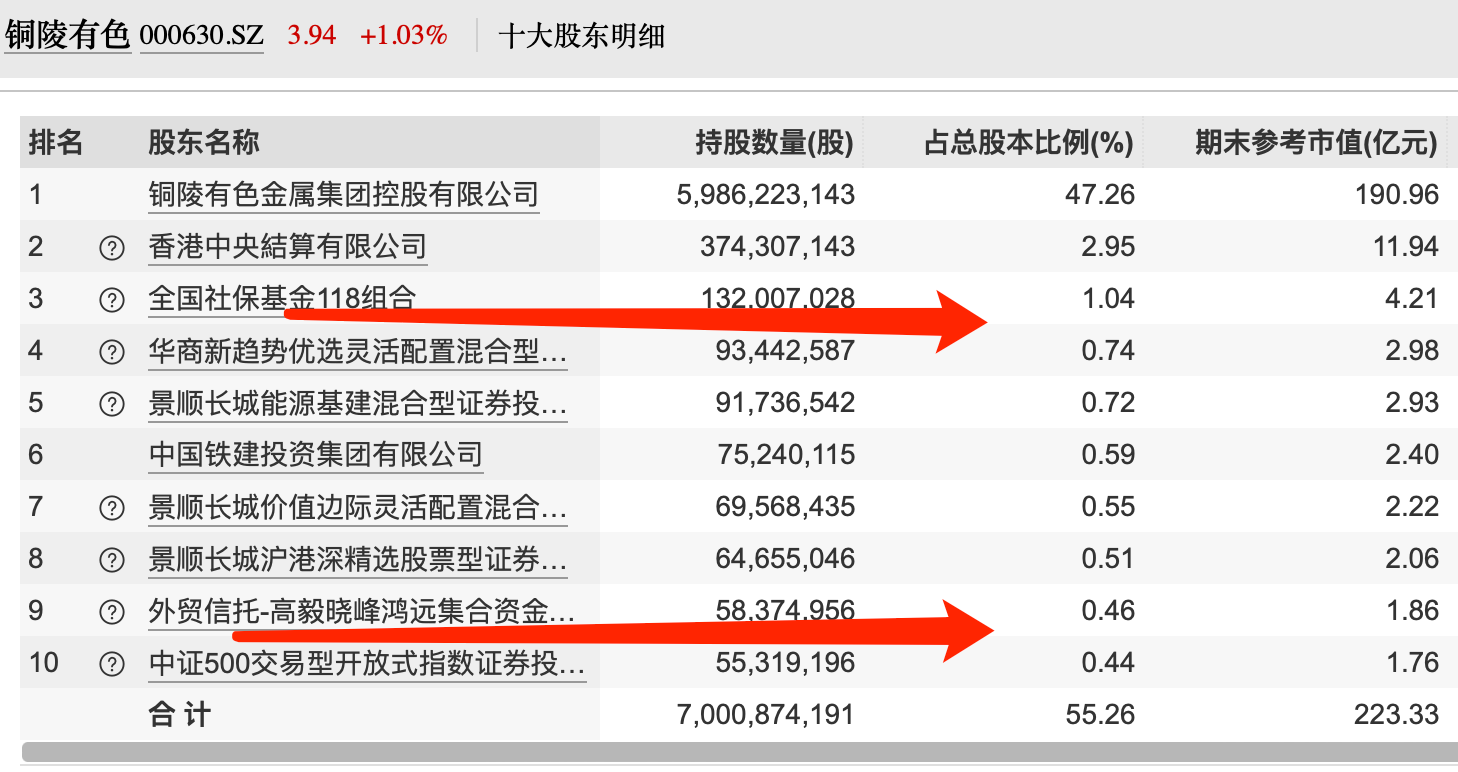Click help icon beside 景顺长城能源基建混合型证券投

tap(112, 403)
